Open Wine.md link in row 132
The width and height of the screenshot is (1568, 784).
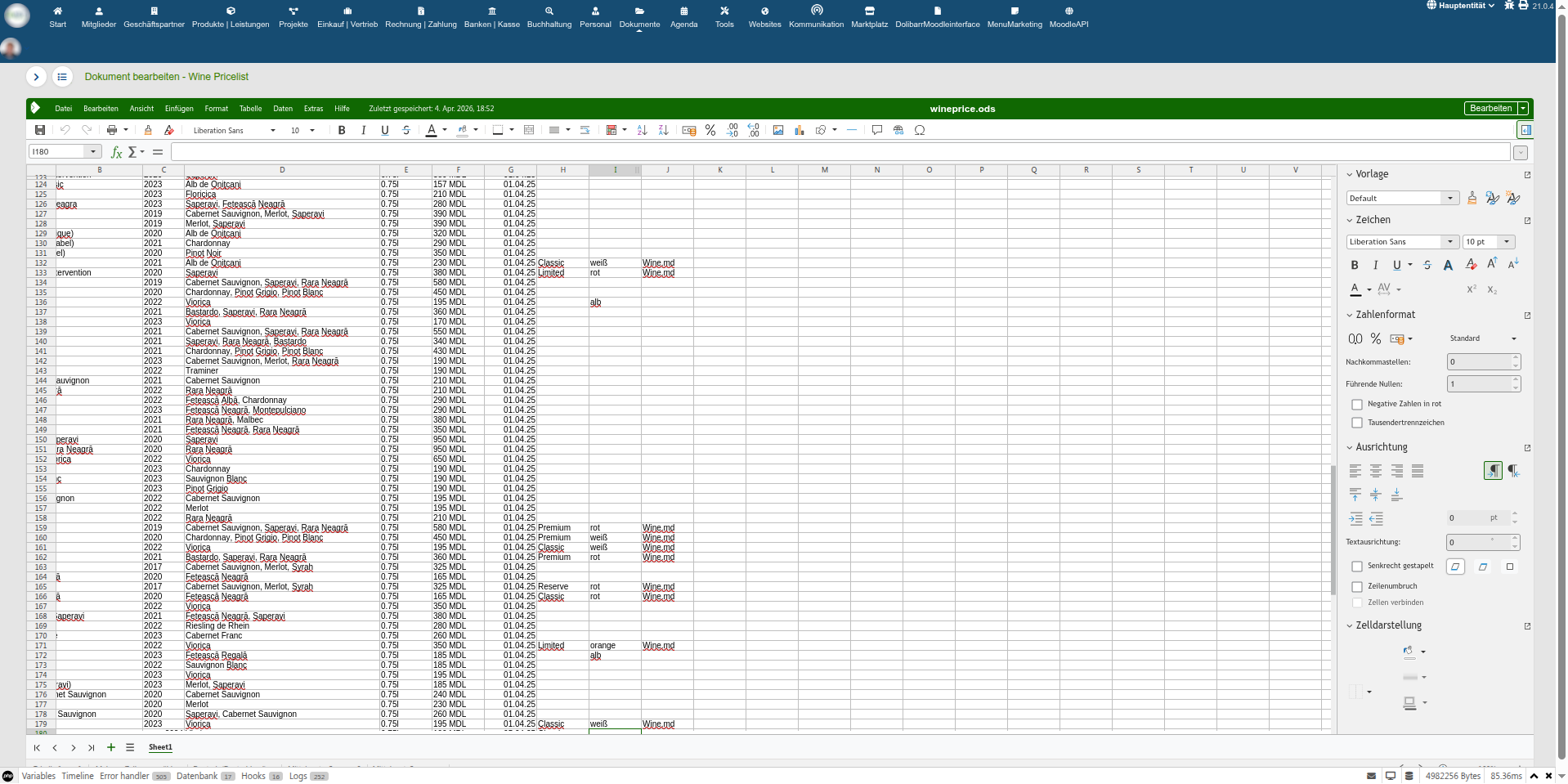click(x=658, y=263)
